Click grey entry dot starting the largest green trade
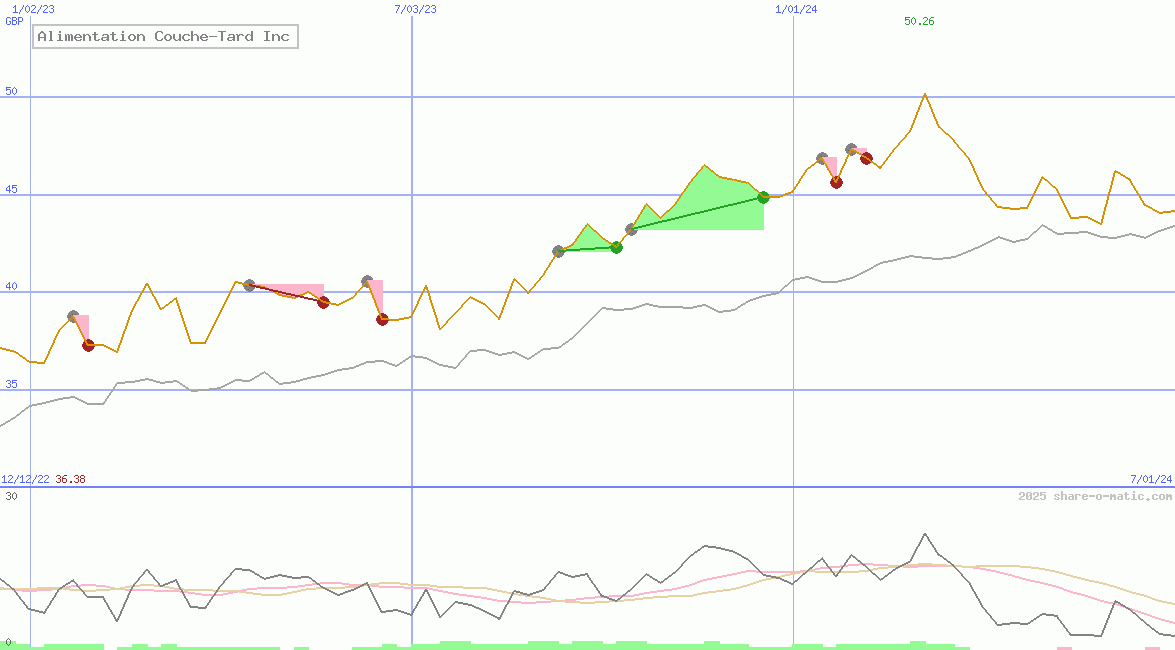Image resolution: width=1175 pixels, height=650 pixels. [x=631, y=229]
